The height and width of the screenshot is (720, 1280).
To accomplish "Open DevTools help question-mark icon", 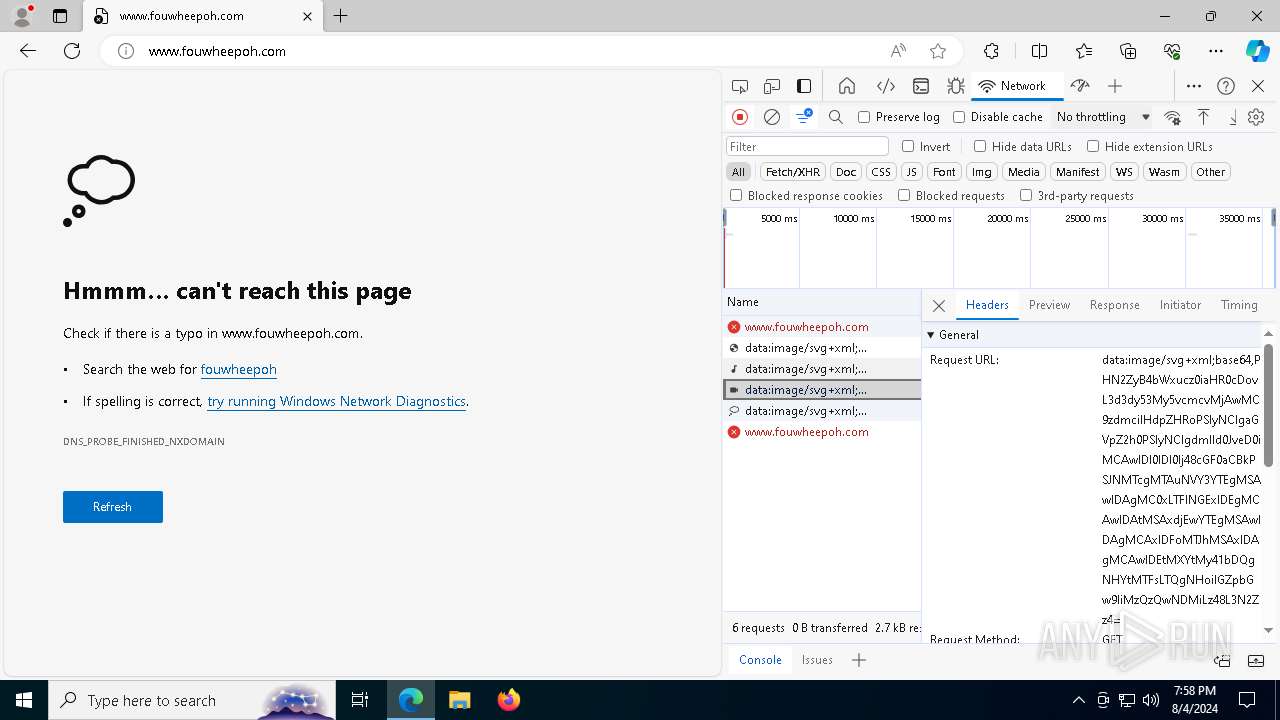I will coord(1226,86).
